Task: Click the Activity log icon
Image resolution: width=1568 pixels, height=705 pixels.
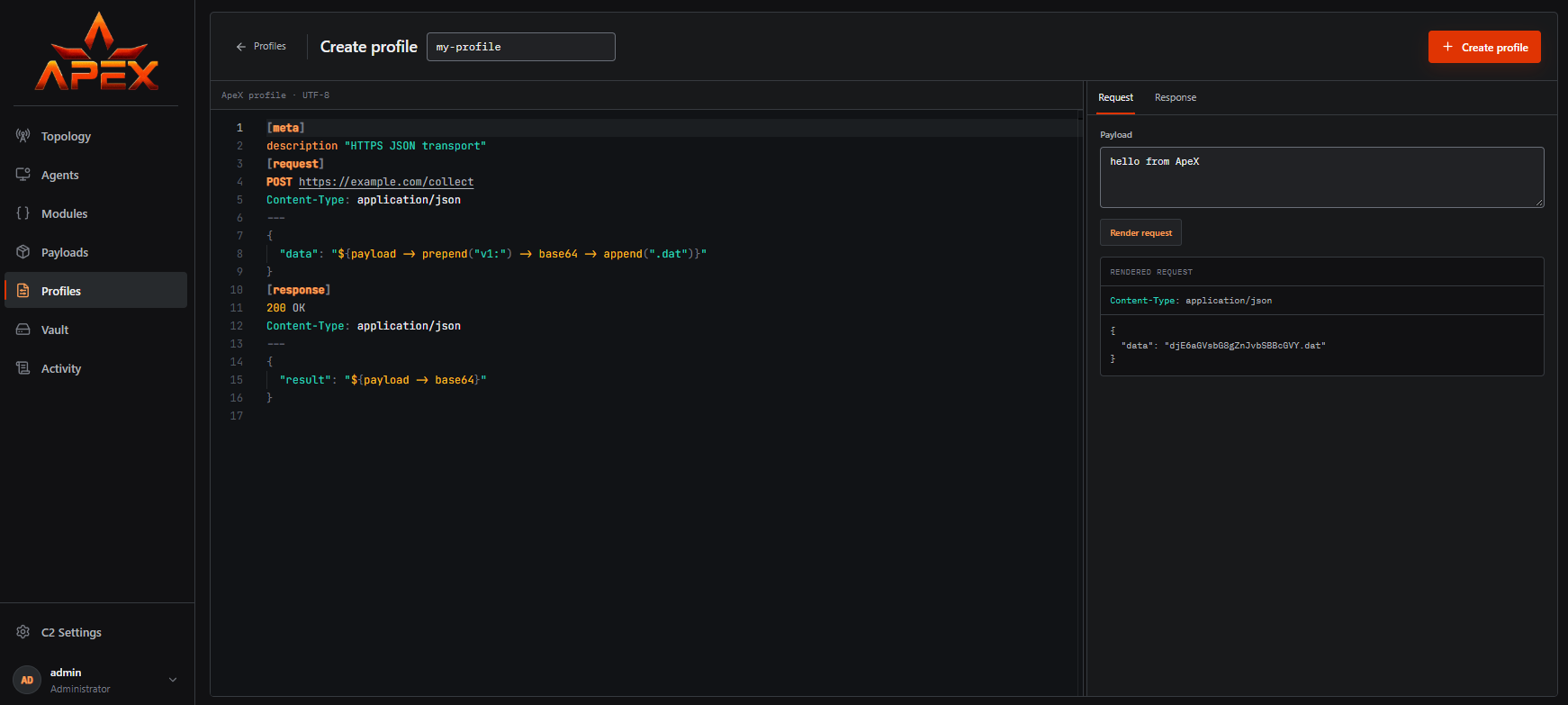Action: [x=23, y=368]
